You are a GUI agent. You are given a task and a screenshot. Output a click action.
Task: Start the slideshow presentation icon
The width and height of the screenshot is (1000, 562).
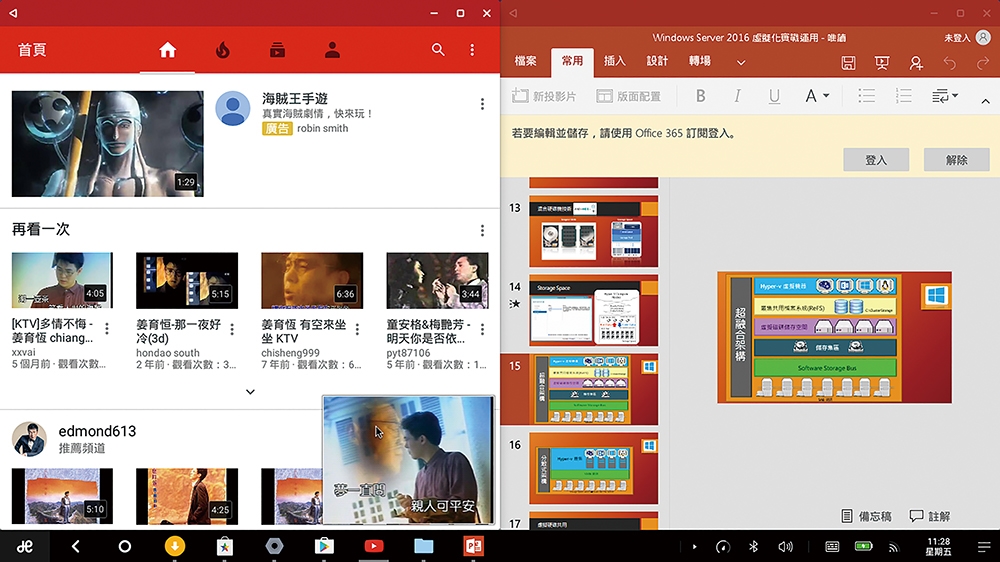click(x=882, y=63)
